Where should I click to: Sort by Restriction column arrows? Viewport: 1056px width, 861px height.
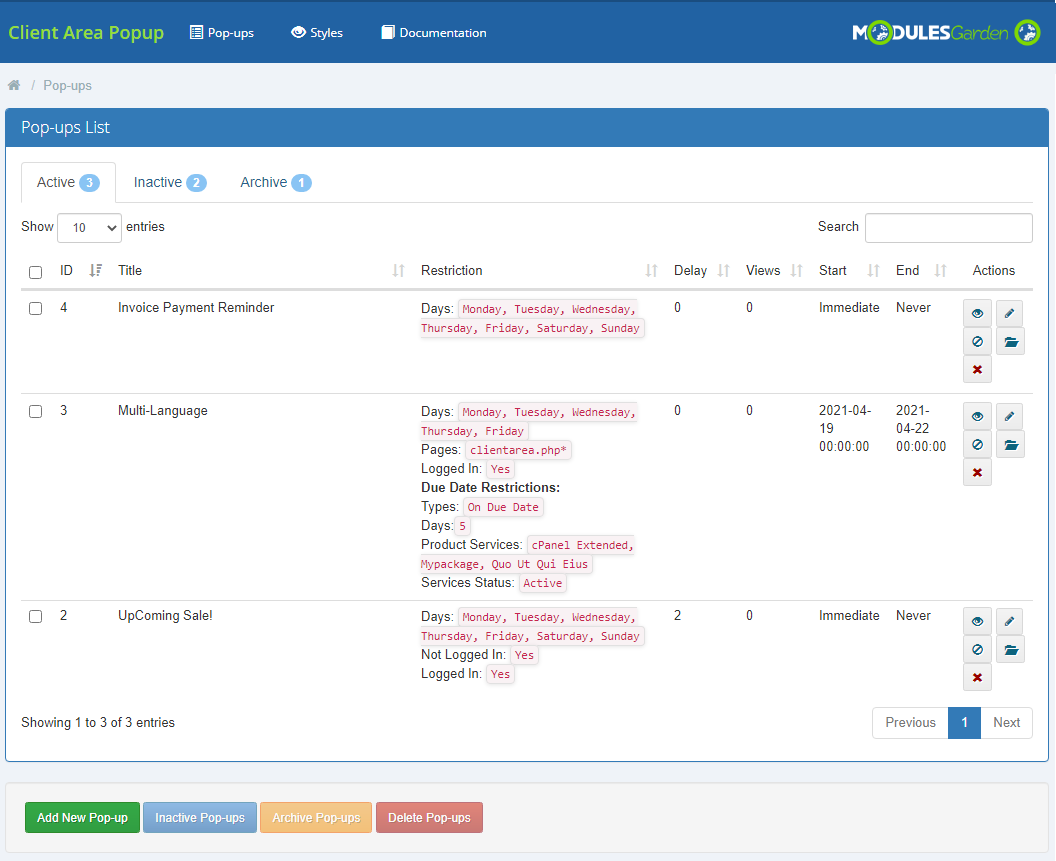click(x=651, y=270)
